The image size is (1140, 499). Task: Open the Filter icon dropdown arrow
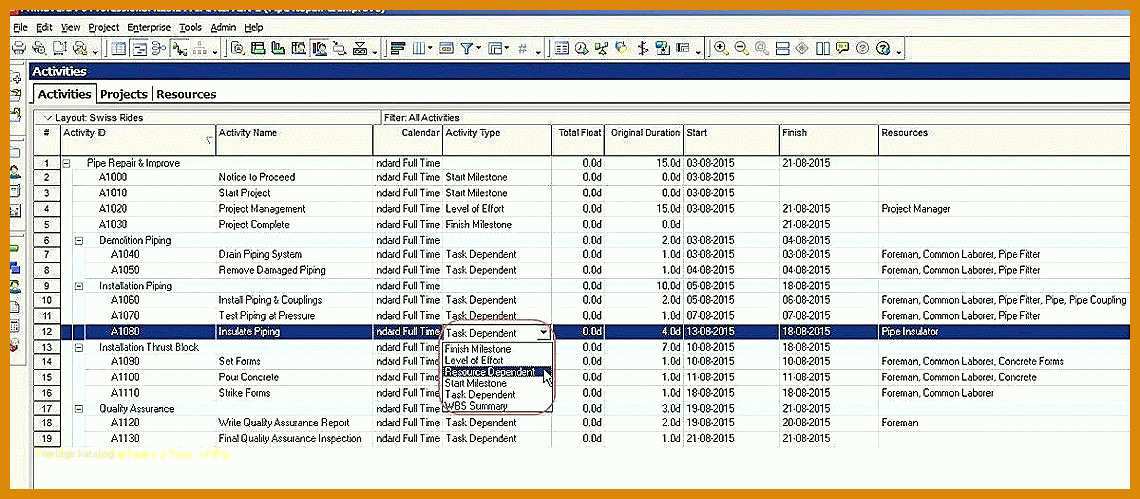tap(478, 48)
